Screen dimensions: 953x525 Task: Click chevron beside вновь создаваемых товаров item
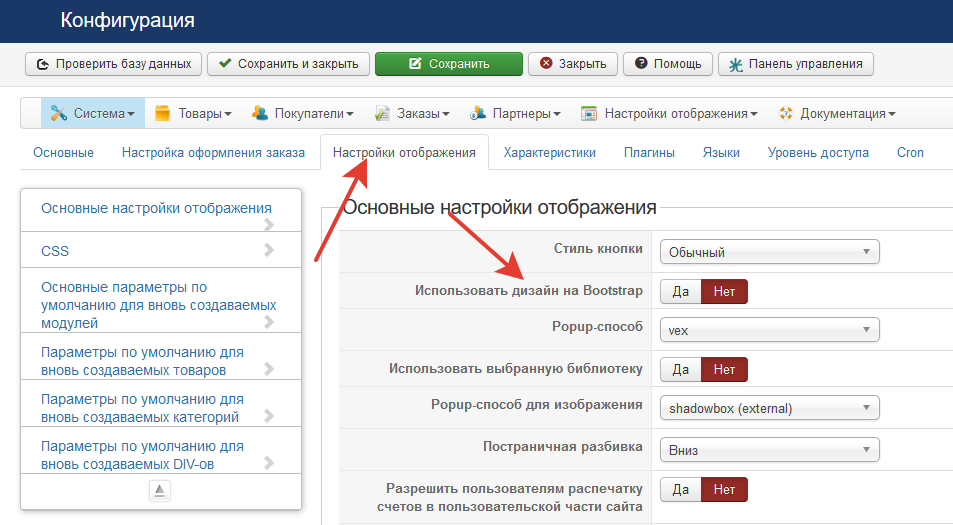(x=269, y=369)
